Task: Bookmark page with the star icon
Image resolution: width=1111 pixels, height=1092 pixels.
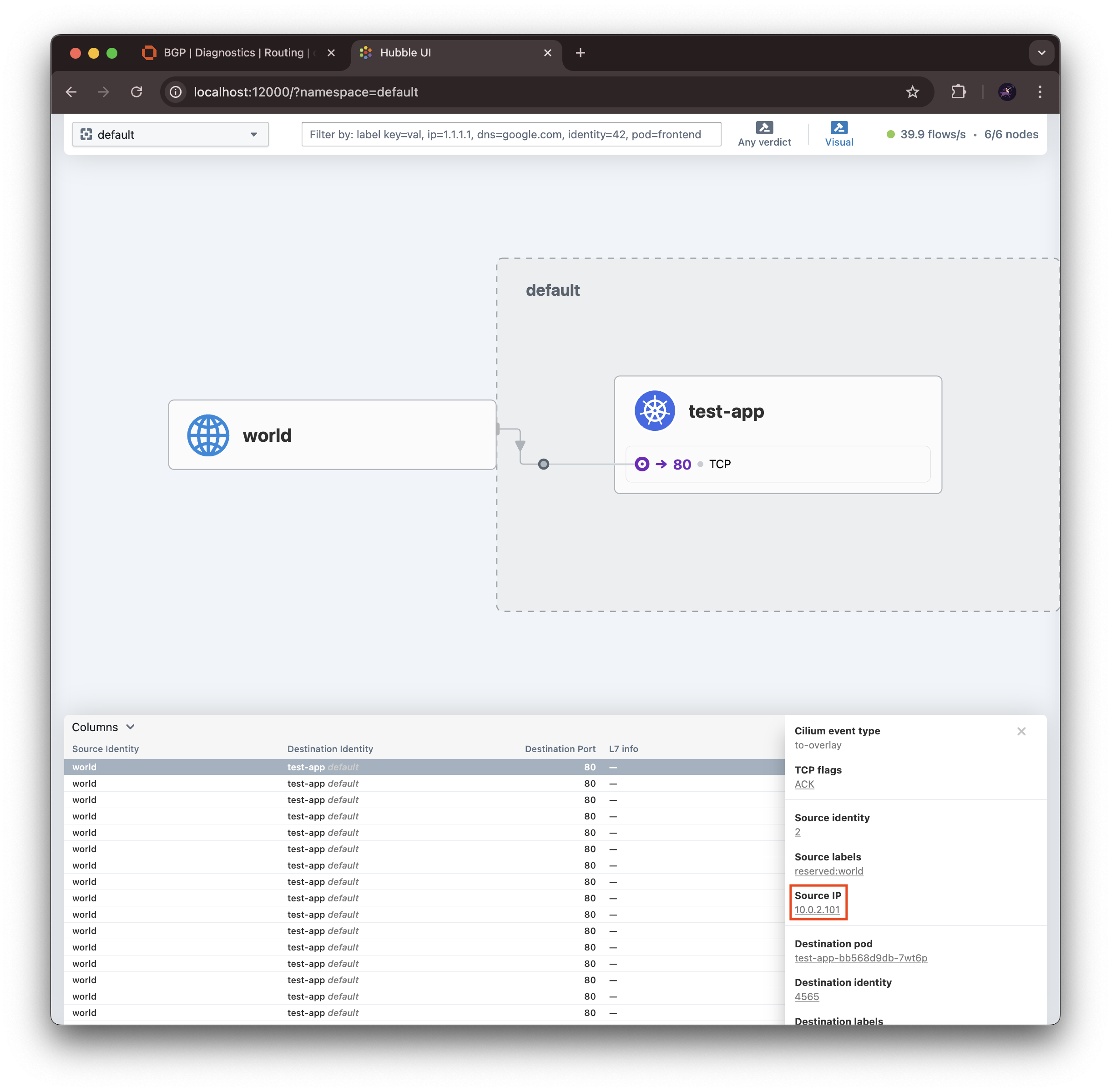Action: pos(912,92)
